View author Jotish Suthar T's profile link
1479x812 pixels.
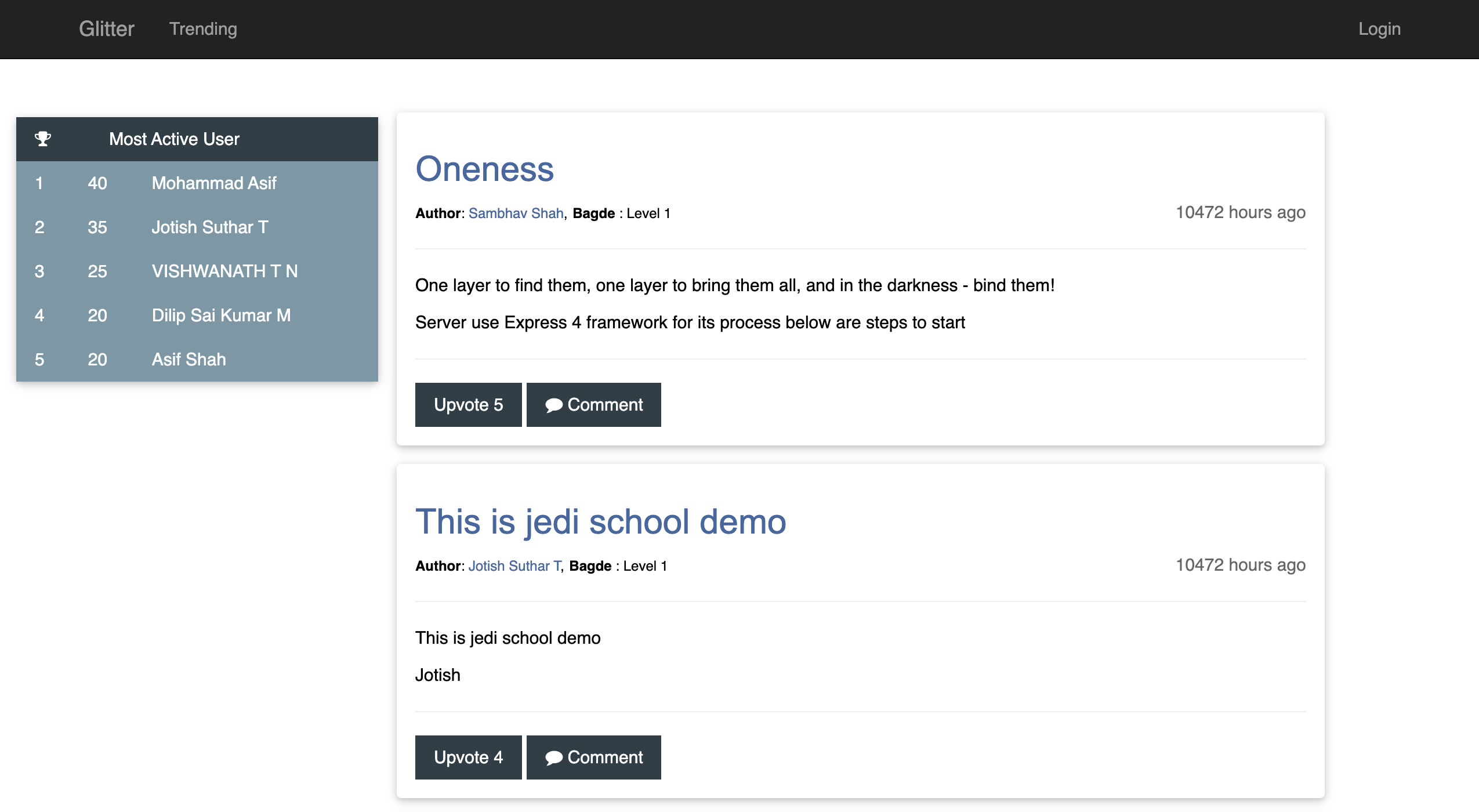[514, 566]
